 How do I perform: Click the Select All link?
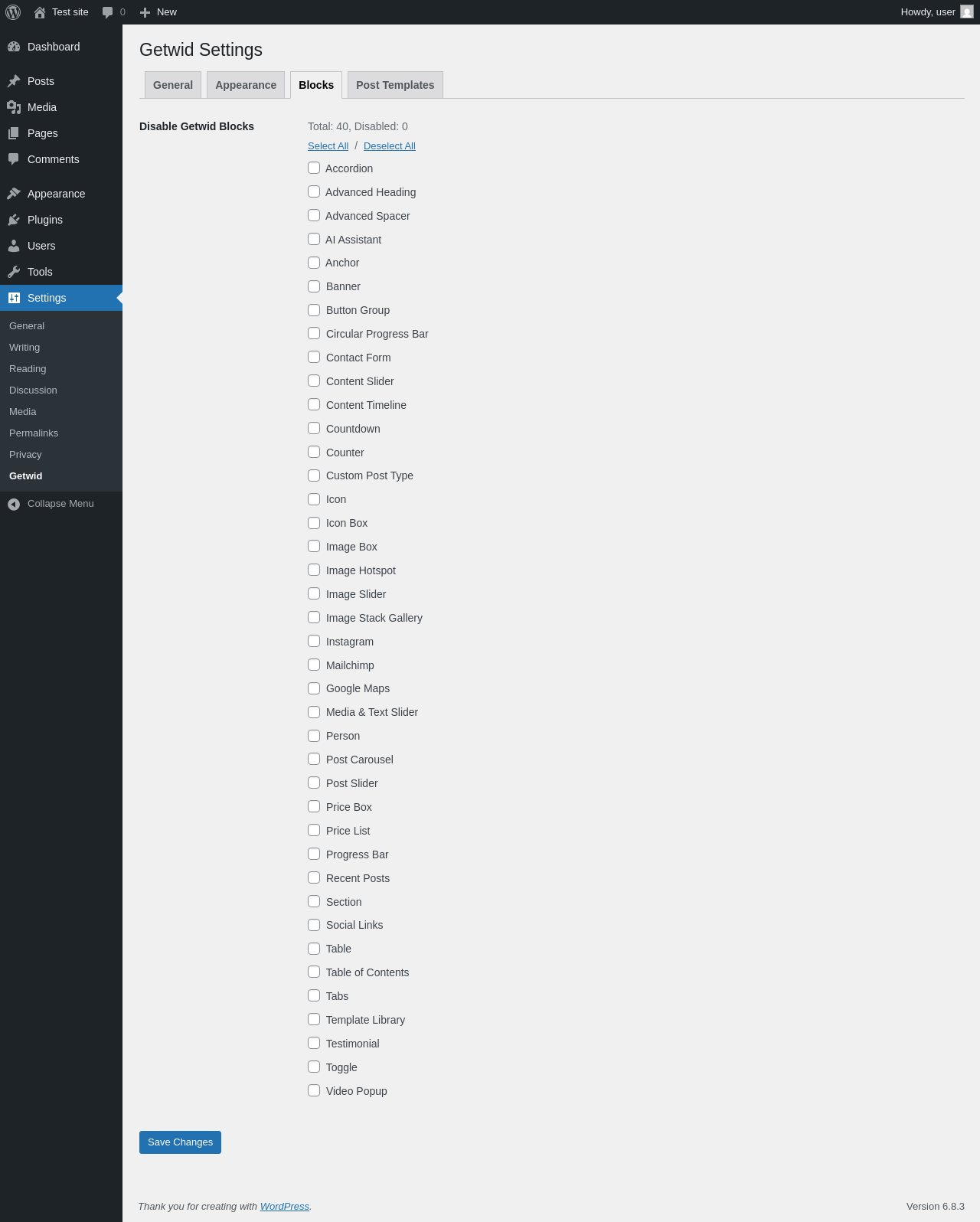[328, 146]
